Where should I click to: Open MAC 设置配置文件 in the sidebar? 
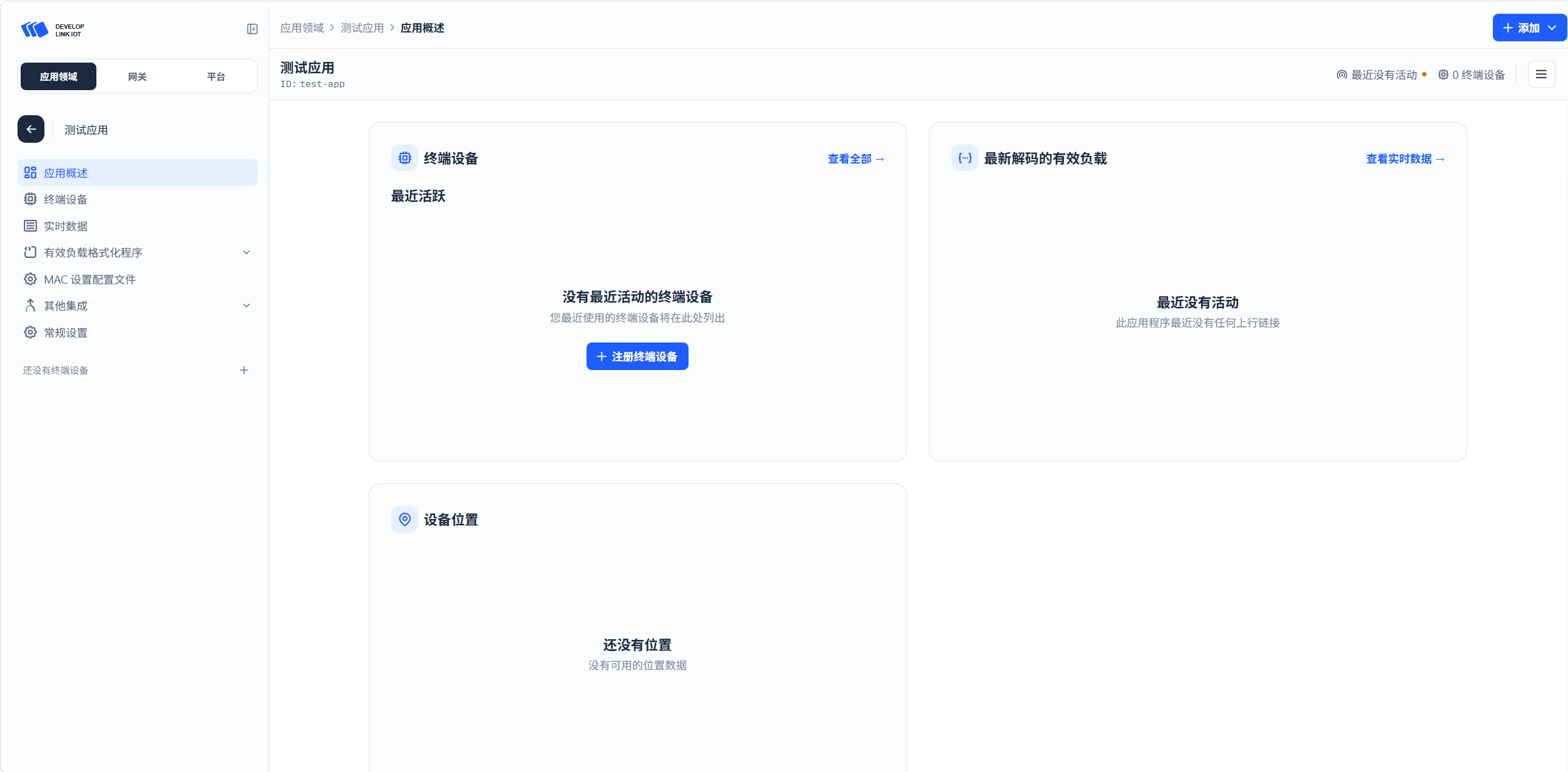pos(138,279)
